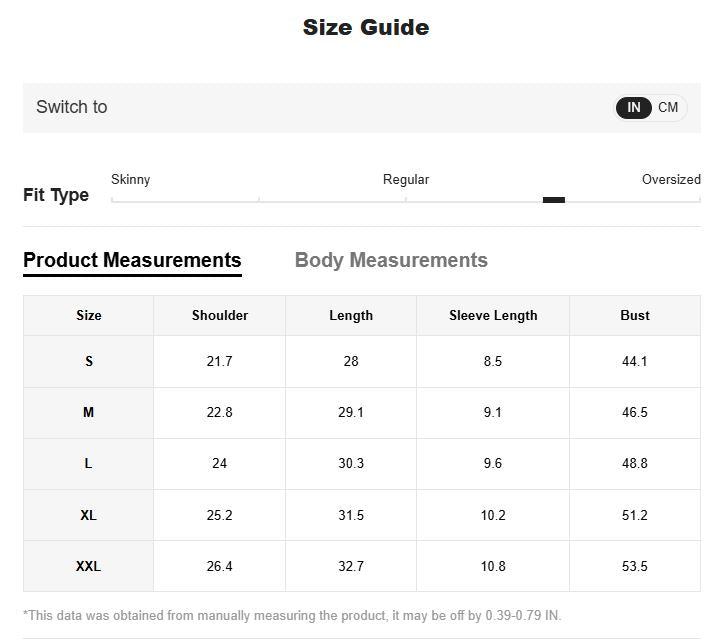Open the Body Measurements tab
Viewport: 722px width, 644px height.
[391, 260]
